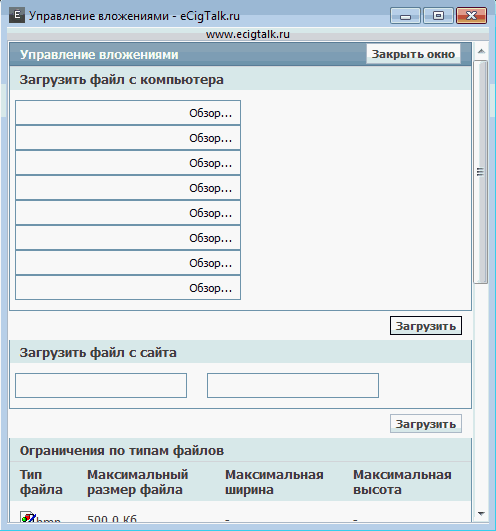Click the vertical scrollbar thumb
496x531 pixels.
tap(481, 172)
